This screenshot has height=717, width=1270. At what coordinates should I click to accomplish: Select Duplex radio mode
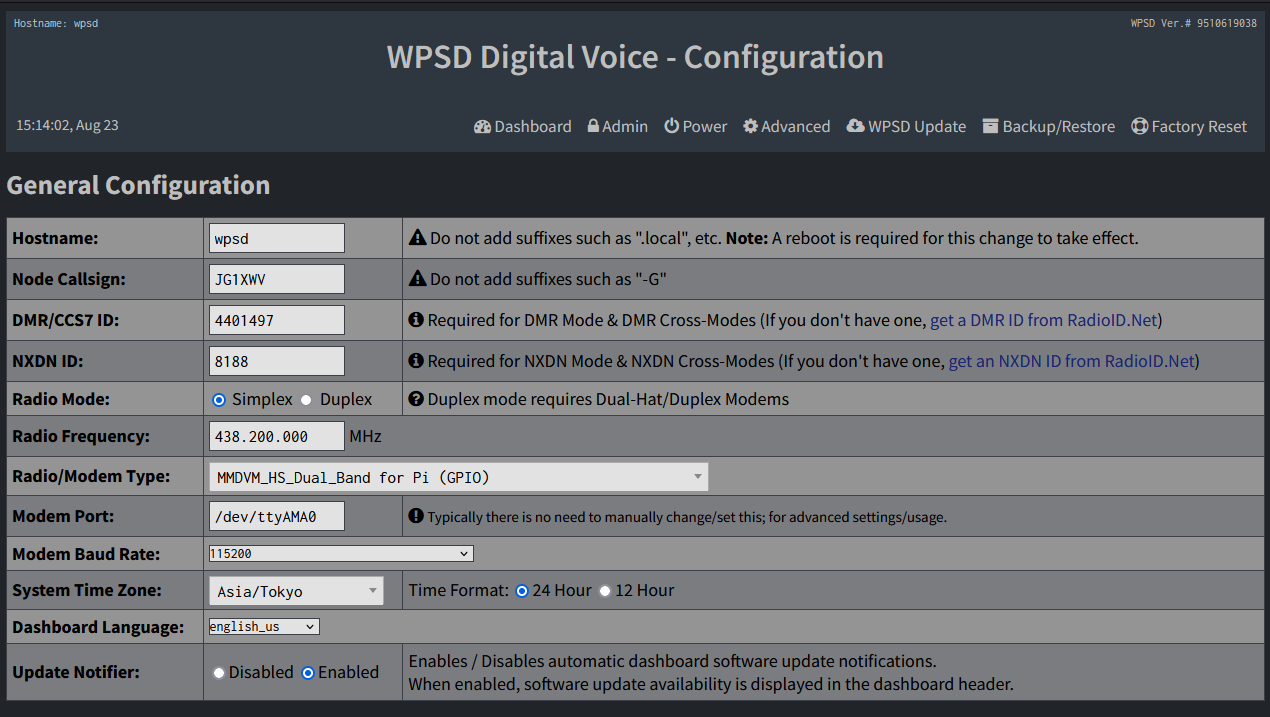point(307,400)
